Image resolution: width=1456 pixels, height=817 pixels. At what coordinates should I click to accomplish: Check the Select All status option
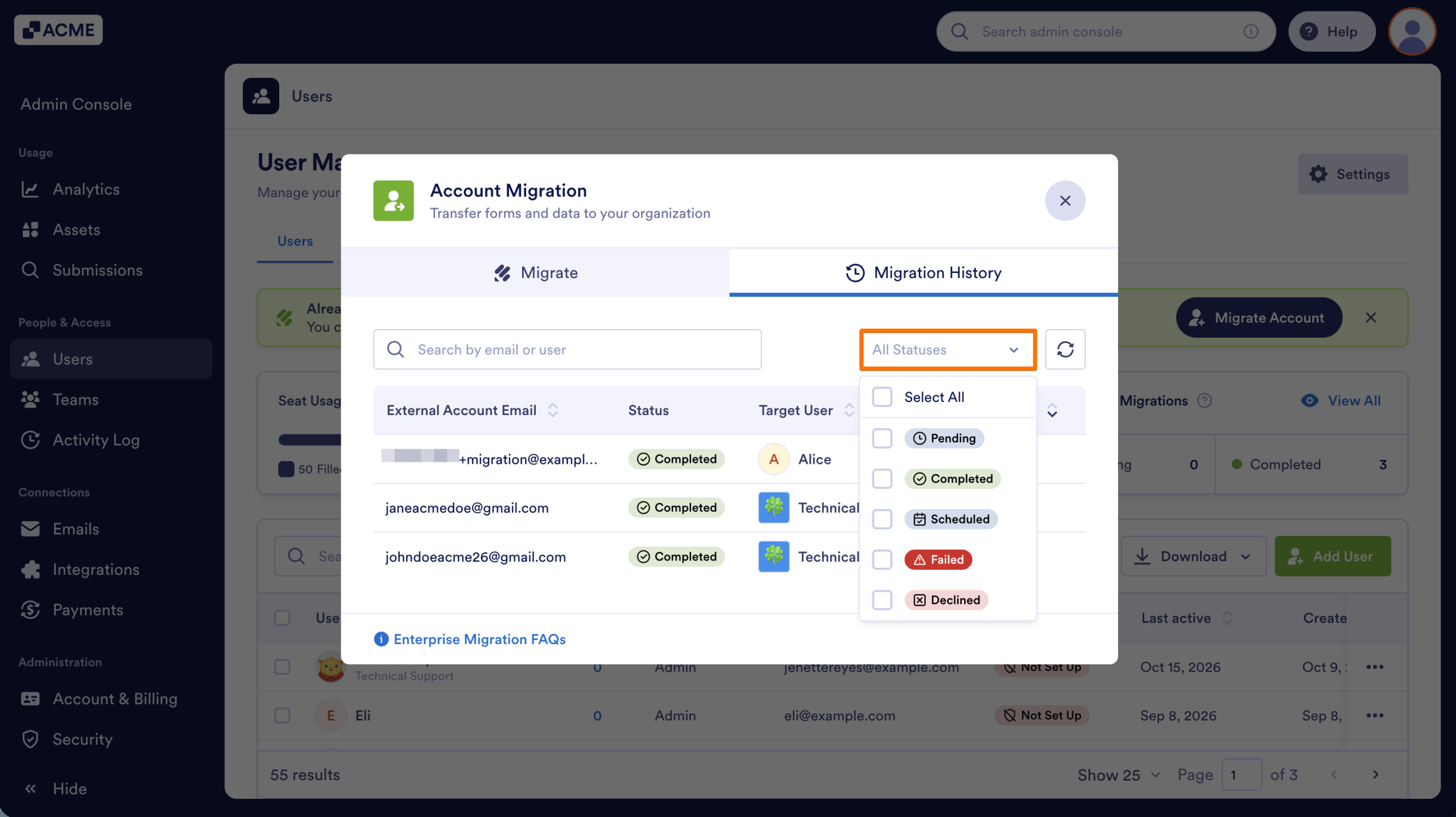tap(882, 397)
